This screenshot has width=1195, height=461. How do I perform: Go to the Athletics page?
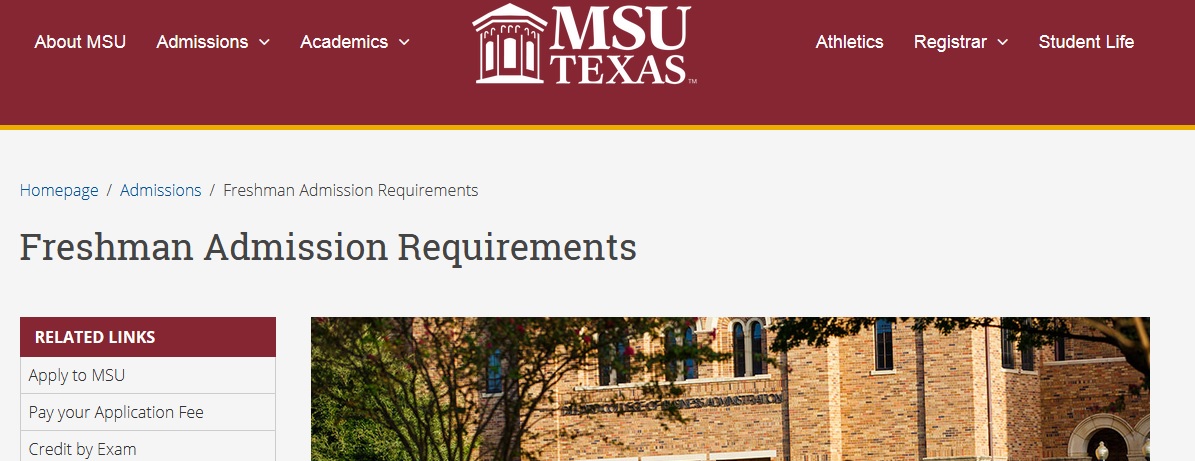849,42
